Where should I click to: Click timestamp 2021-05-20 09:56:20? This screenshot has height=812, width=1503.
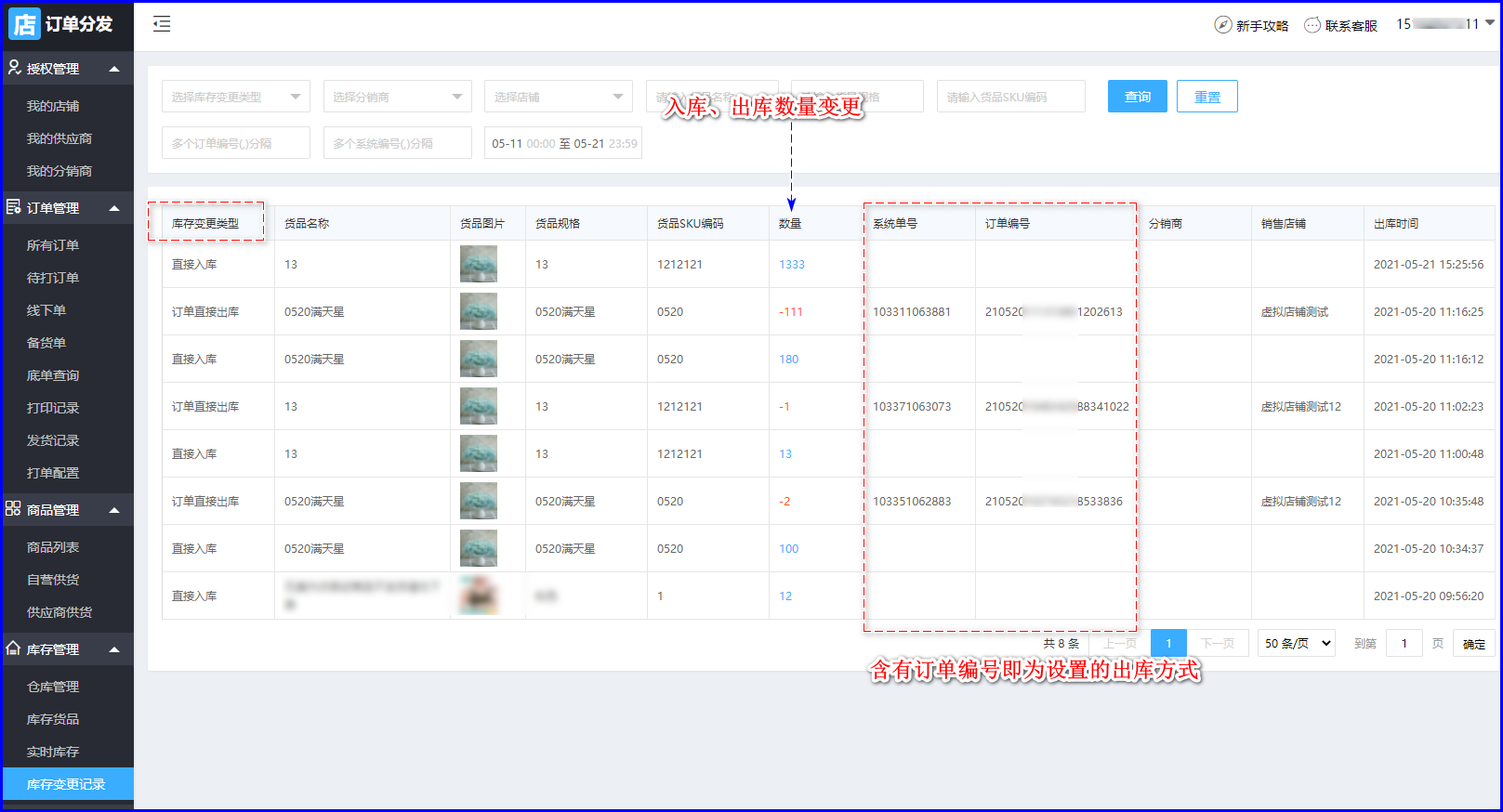tap(1429, 596)
